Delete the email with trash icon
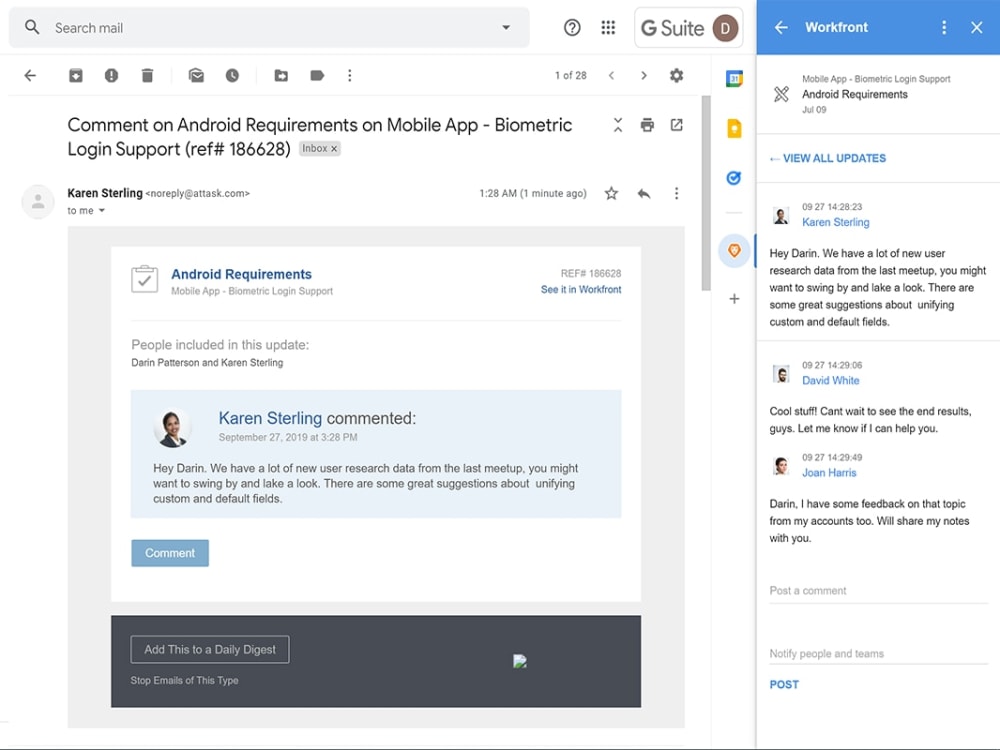Viewport: 1000px width, 750px height. (147, 75)
